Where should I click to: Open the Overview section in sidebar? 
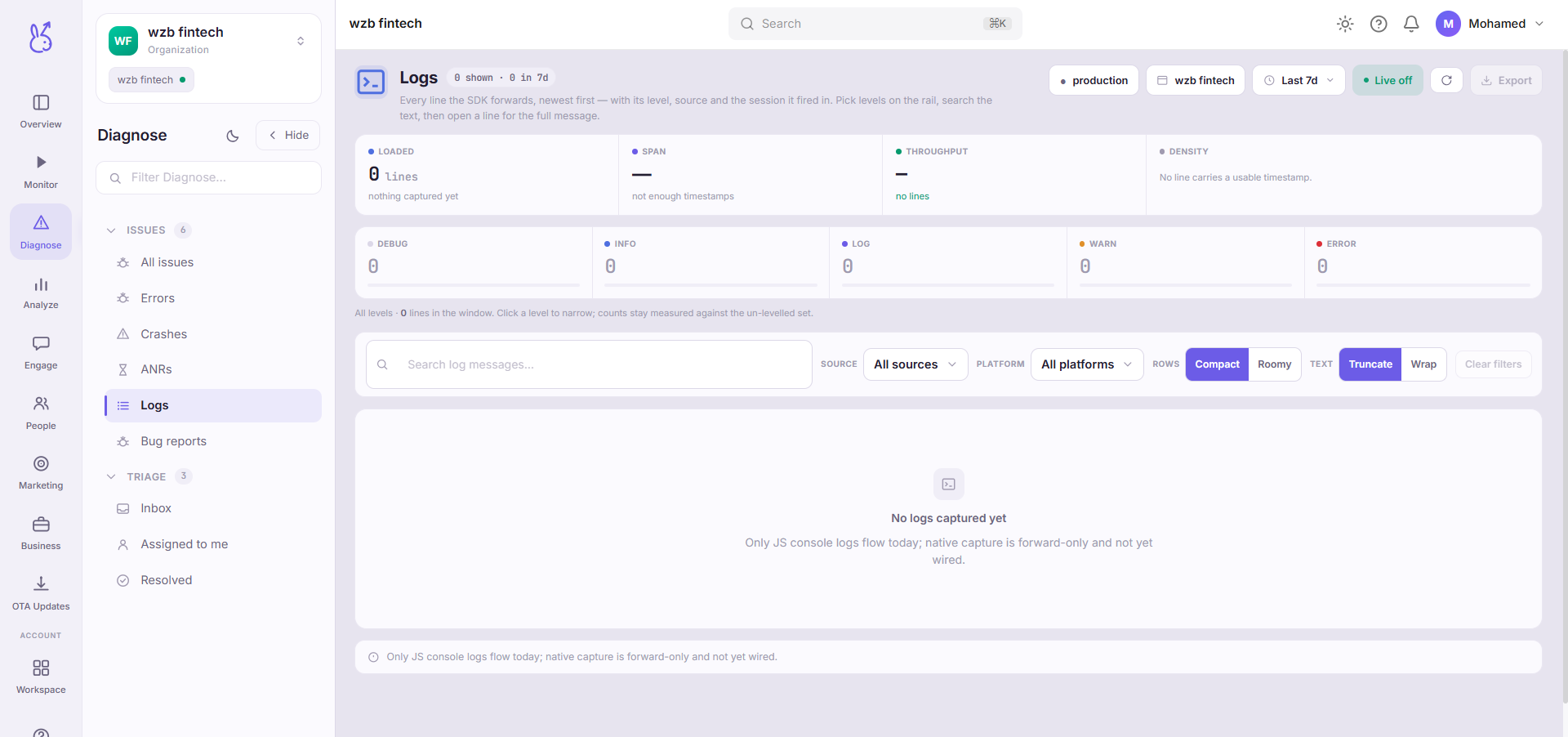[x=41, y=112]
